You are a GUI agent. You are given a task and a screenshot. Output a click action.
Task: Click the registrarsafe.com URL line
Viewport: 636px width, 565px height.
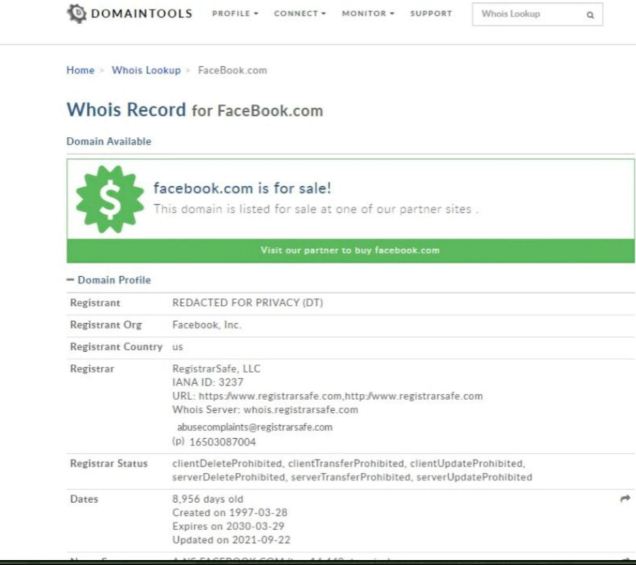(x=327, y=396)
